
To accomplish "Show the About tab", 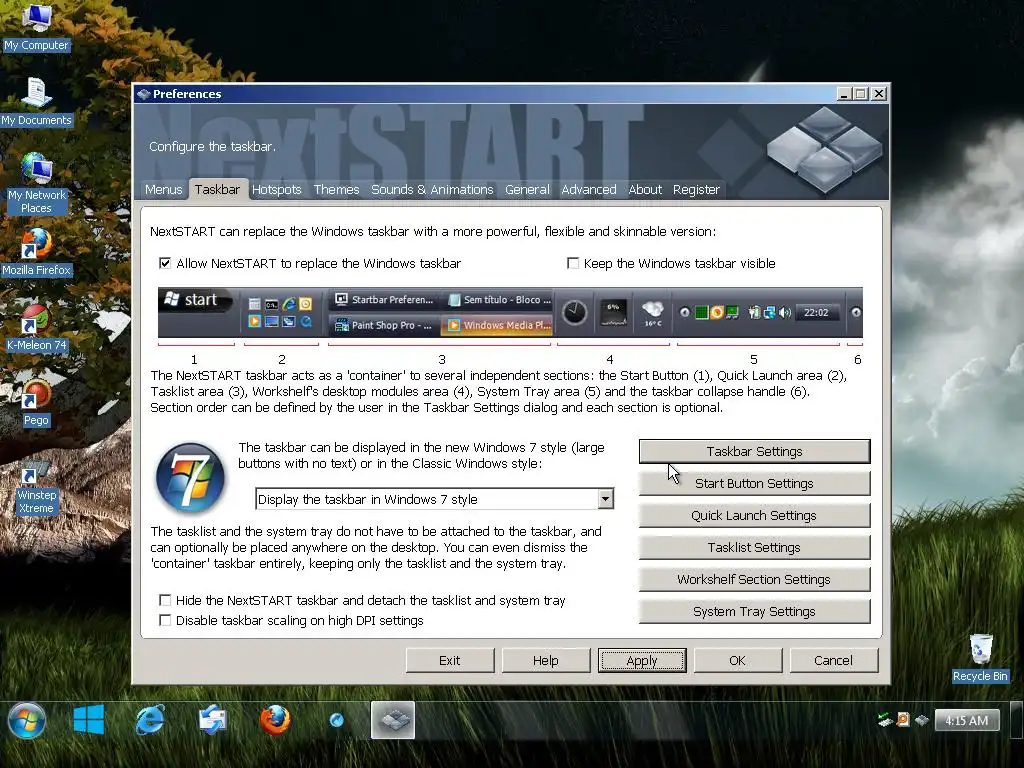I will (645, 189).
